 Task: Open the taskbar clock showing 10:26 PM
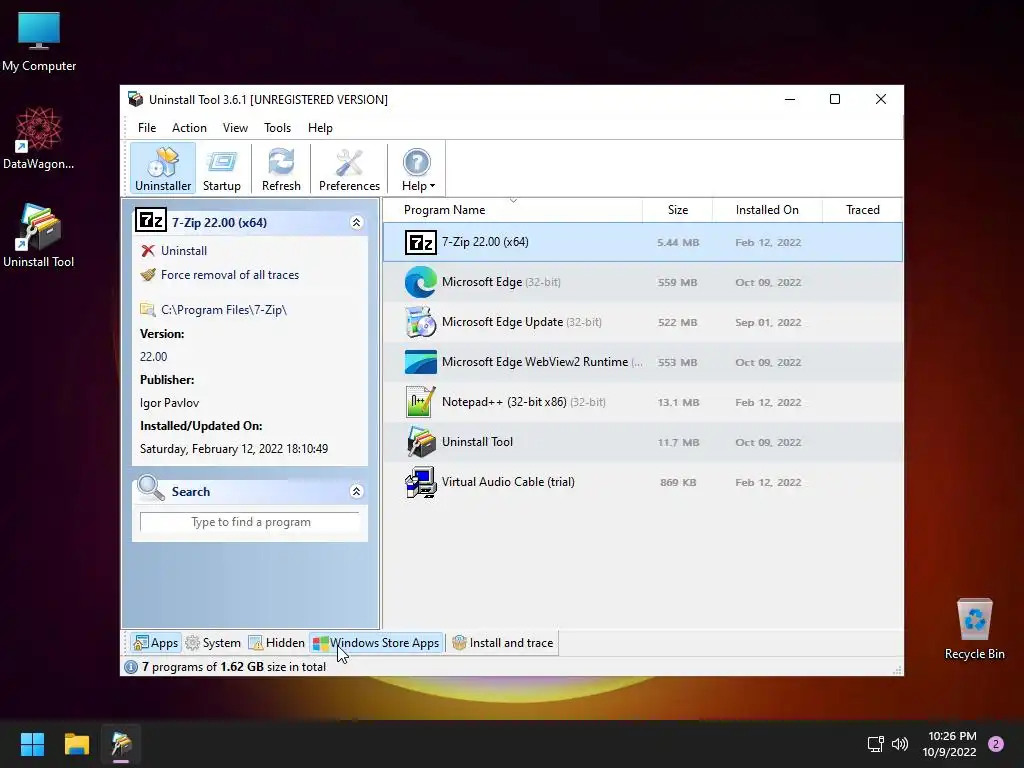pos(950,744)
